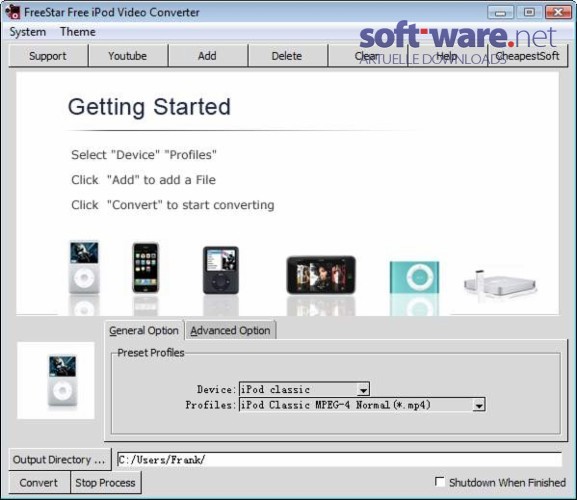The image size is (577, 500).
Task: Switch to the General Option tab
Action: tap(144, 330)
